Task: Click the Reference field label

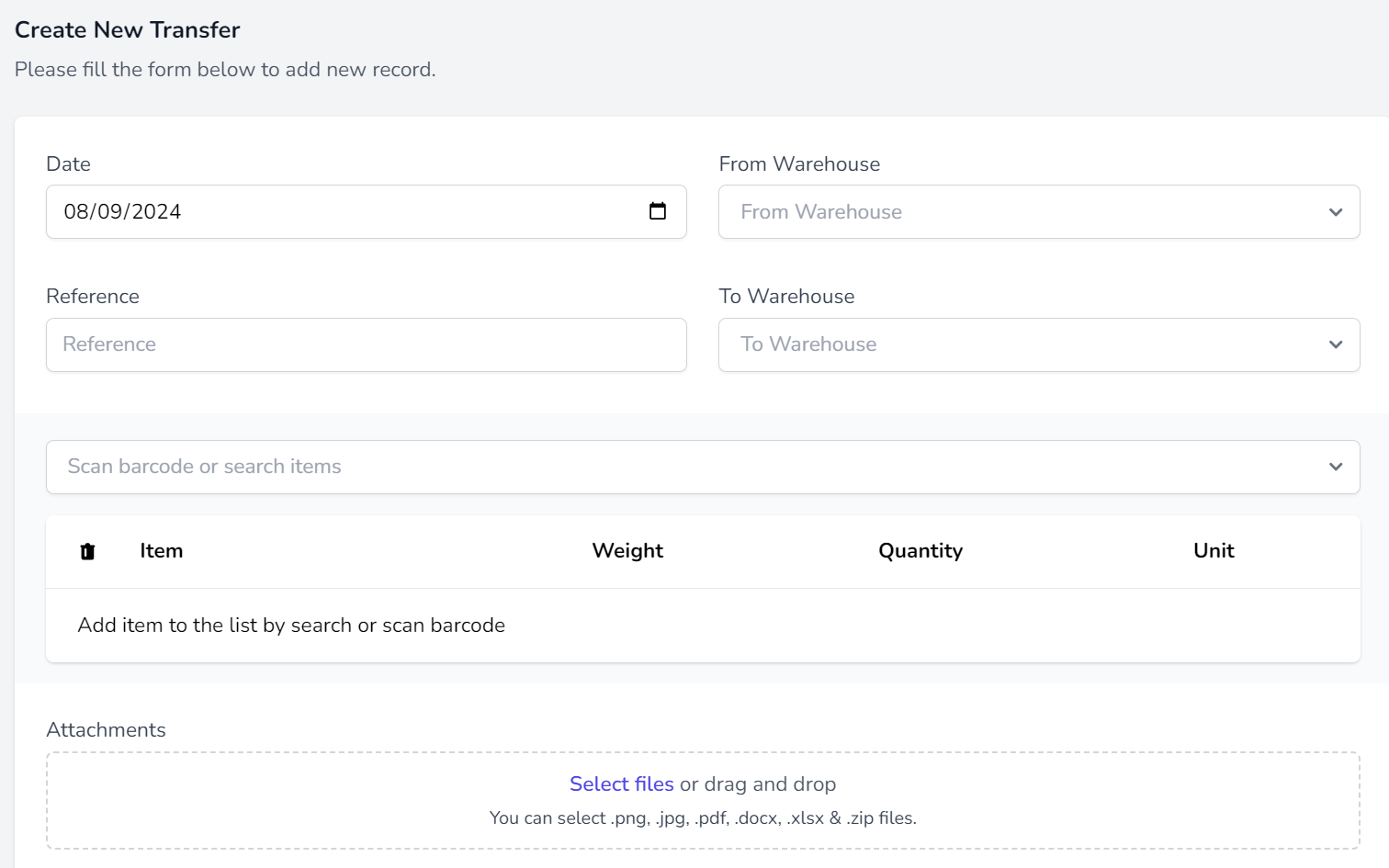Action: [93, 297]
